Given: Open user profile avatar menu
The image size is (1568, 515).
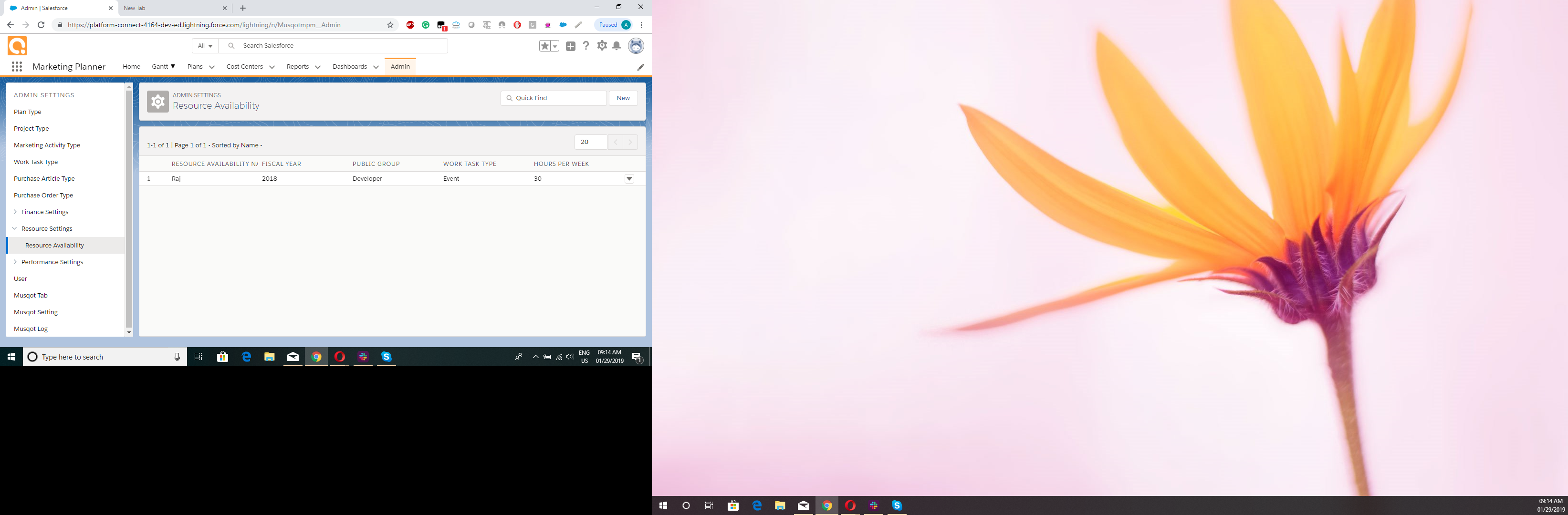Looking at the screenshot, I should 636,46.
